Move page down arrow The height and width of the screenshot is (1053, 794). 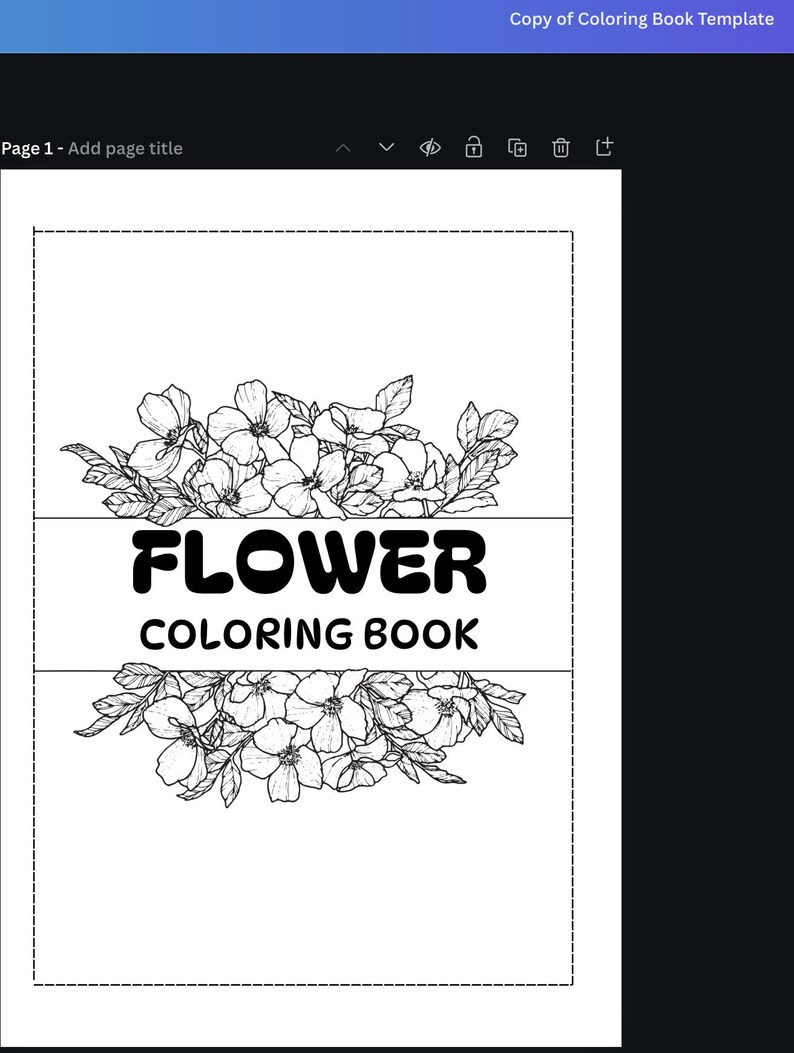386,147
